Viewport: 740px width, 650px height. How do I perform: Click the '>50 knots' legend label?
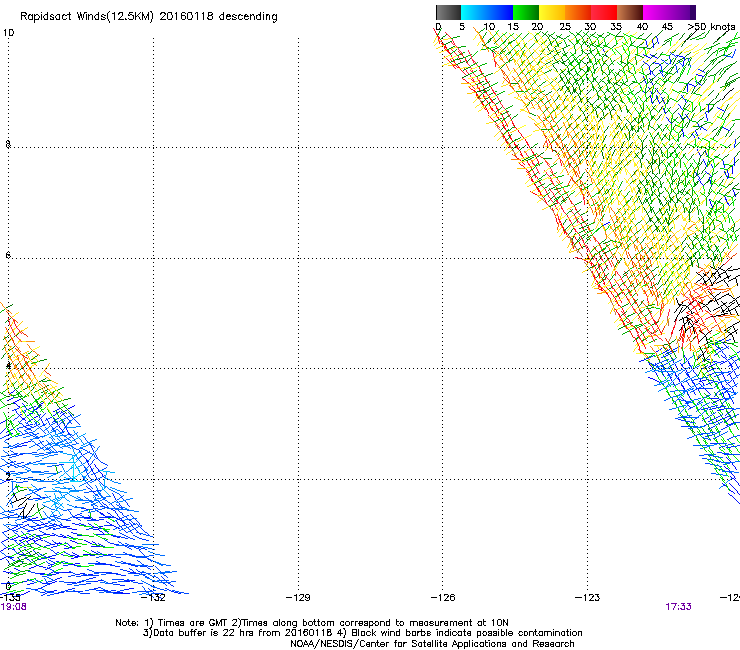(711, 26)
